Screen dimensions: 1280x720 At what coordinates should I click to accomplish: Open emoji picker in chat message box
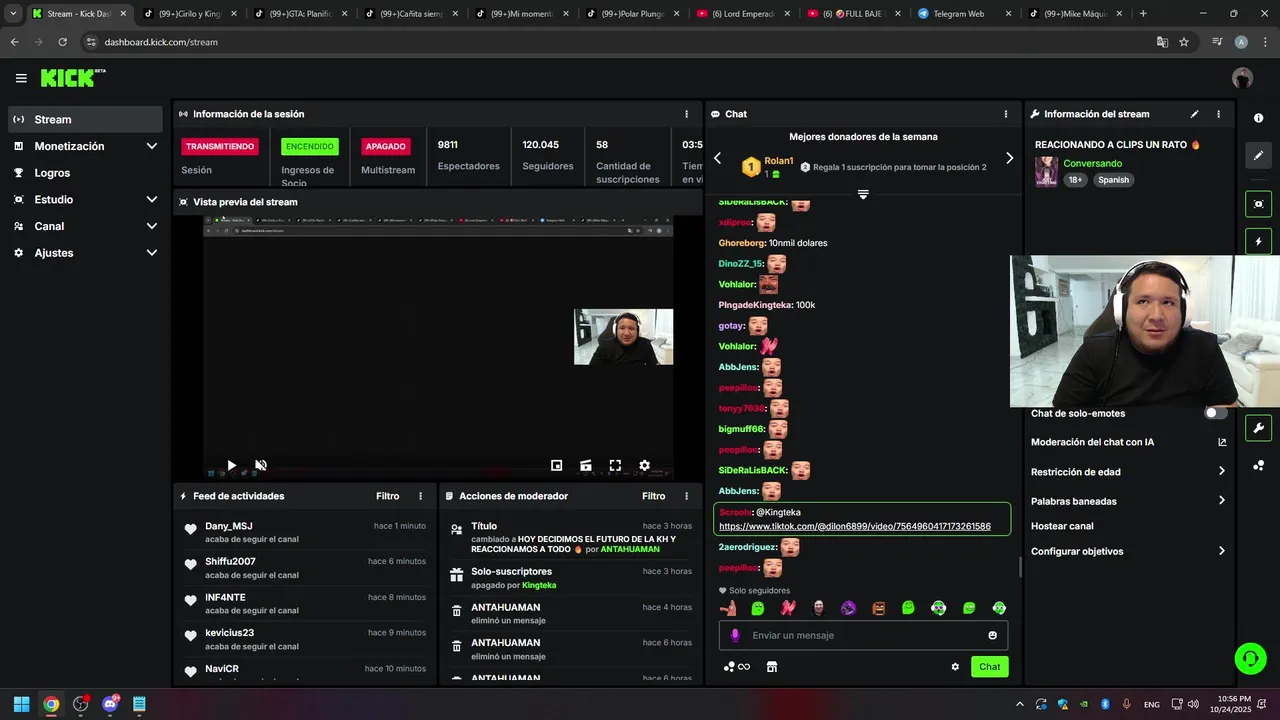(992, 635)
